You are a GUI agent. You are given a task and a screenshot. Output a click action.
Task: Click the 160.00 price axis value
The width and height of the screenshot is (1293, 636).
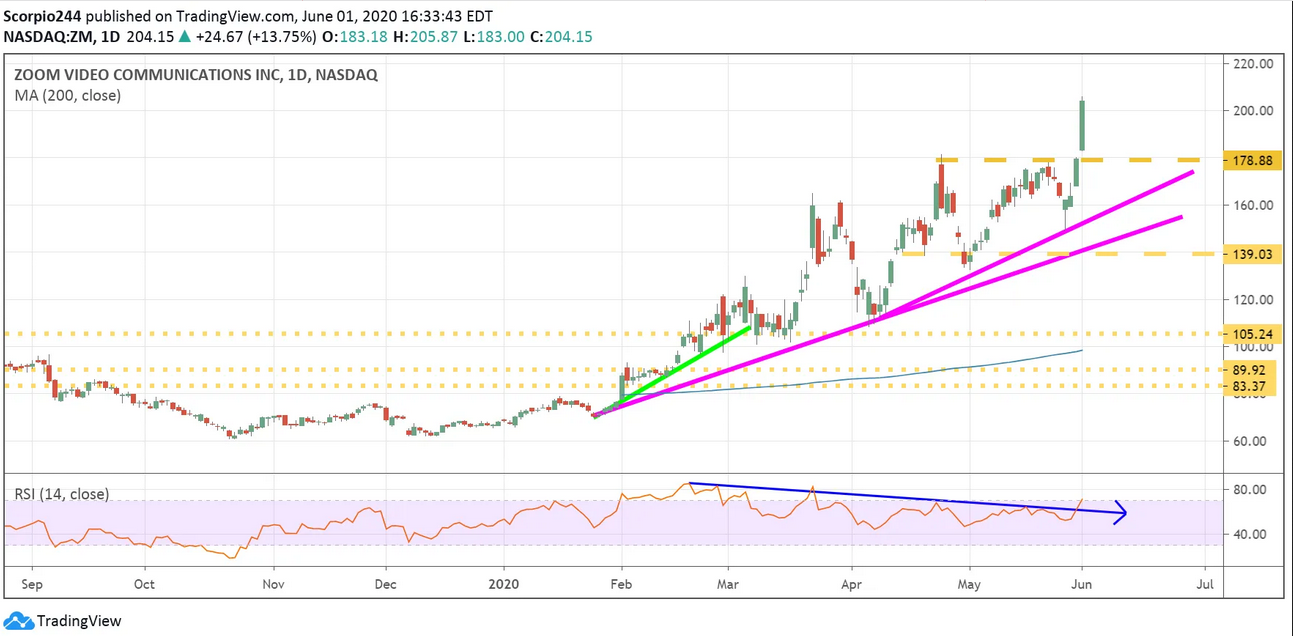tap(1255, 205)
